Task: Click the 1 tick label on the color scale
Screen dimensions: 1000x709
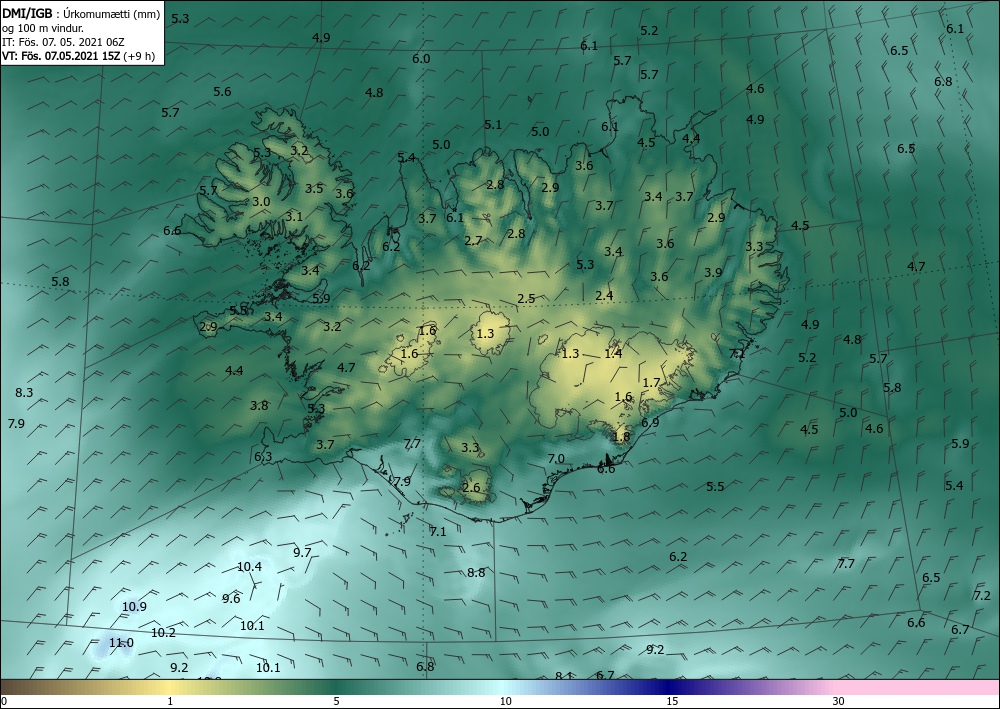Action: pyautogui.click(x=170, y=702)
